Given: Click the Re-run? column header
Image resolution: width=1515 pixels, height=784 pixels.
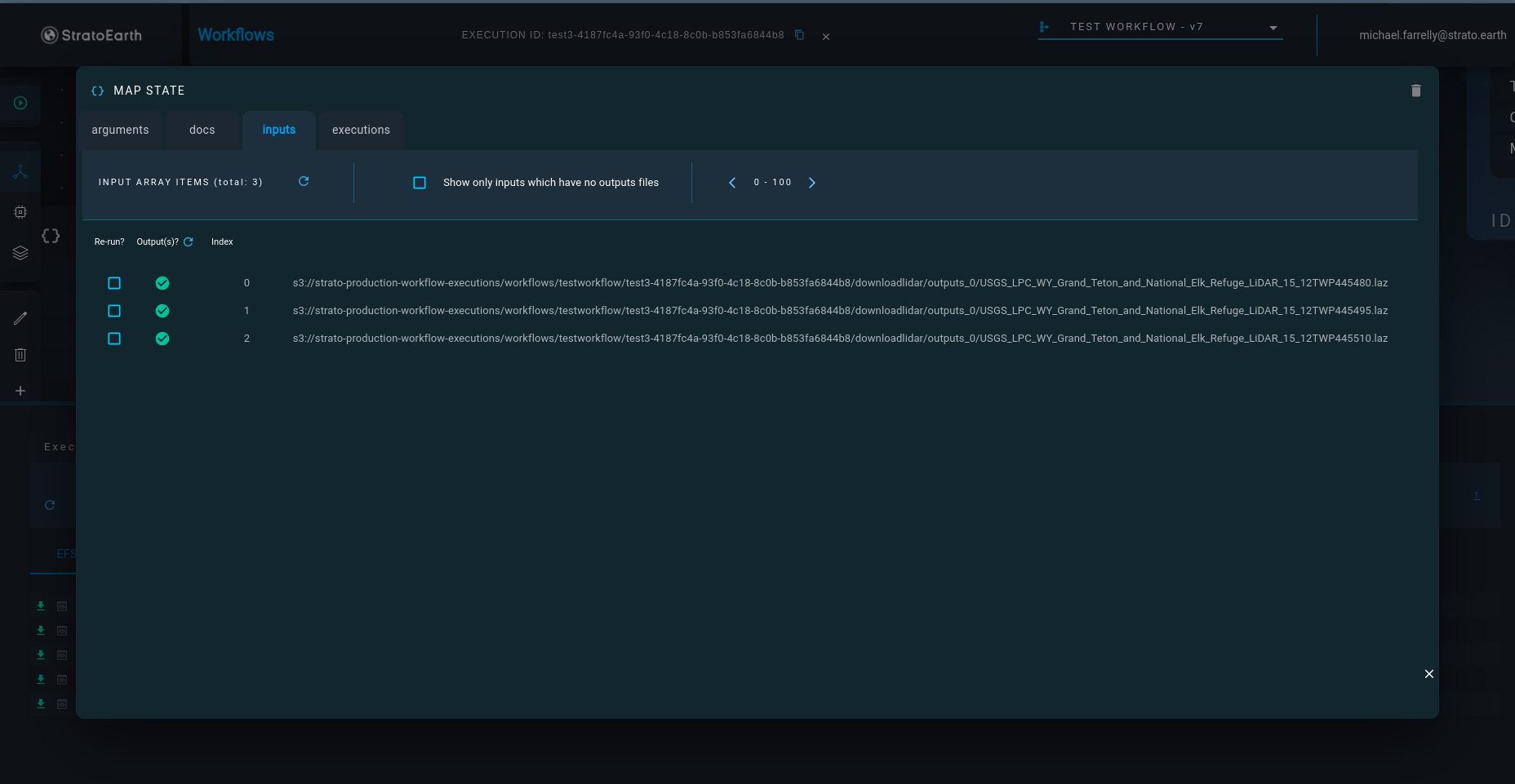Looking at the screenshot, I should 109,241.
